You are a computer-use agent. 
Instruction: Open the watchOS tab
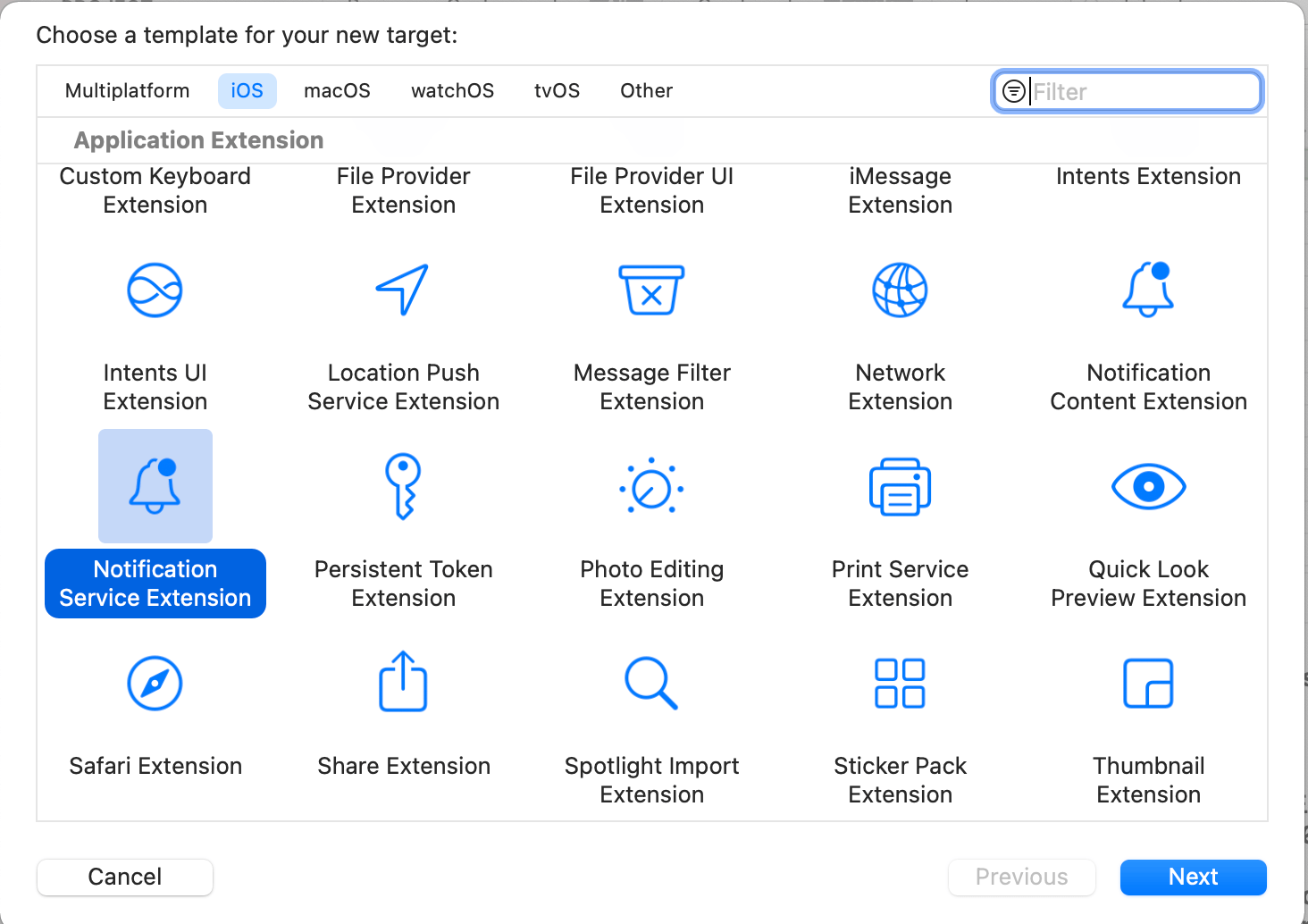point(452,91)
